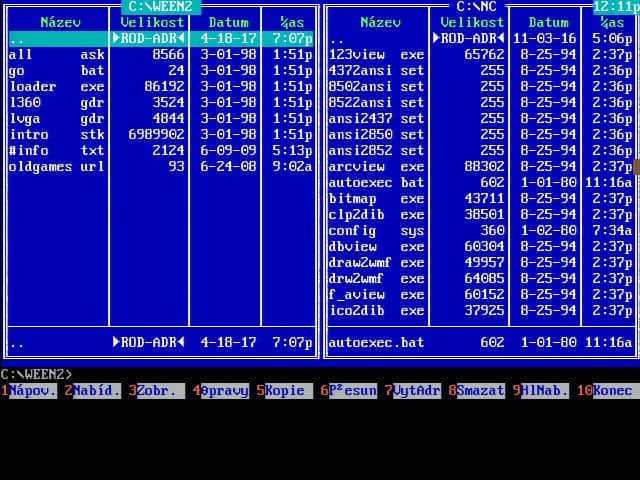The width and height of the screenshot is (640, 480).
Task: Click the Název column header in right panel
Action: coord(380,22)
